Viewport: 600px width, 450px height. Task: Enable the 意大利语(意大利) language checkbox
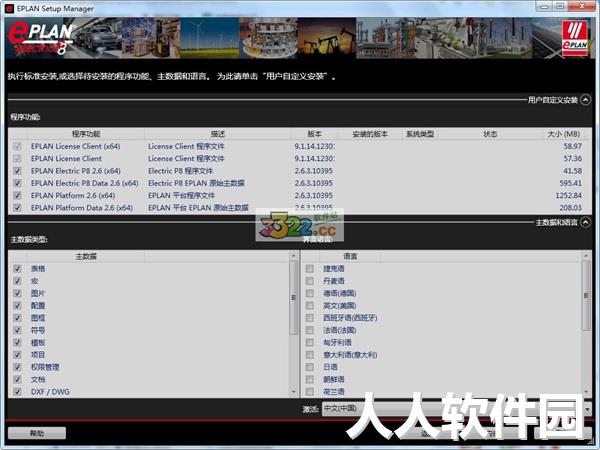pos(310,354)
